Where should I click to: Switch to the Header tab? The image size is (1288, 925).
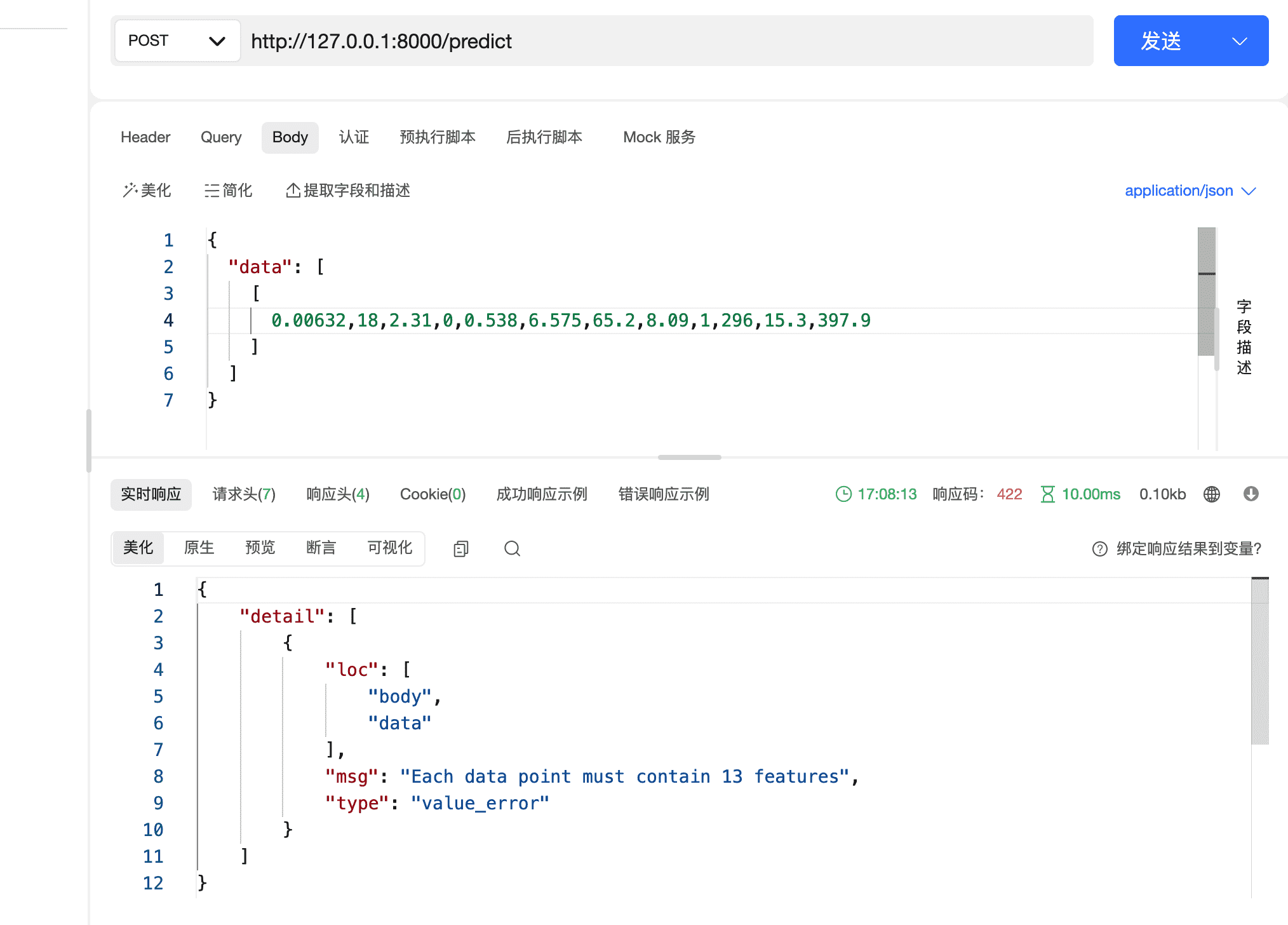coord(145,137)
